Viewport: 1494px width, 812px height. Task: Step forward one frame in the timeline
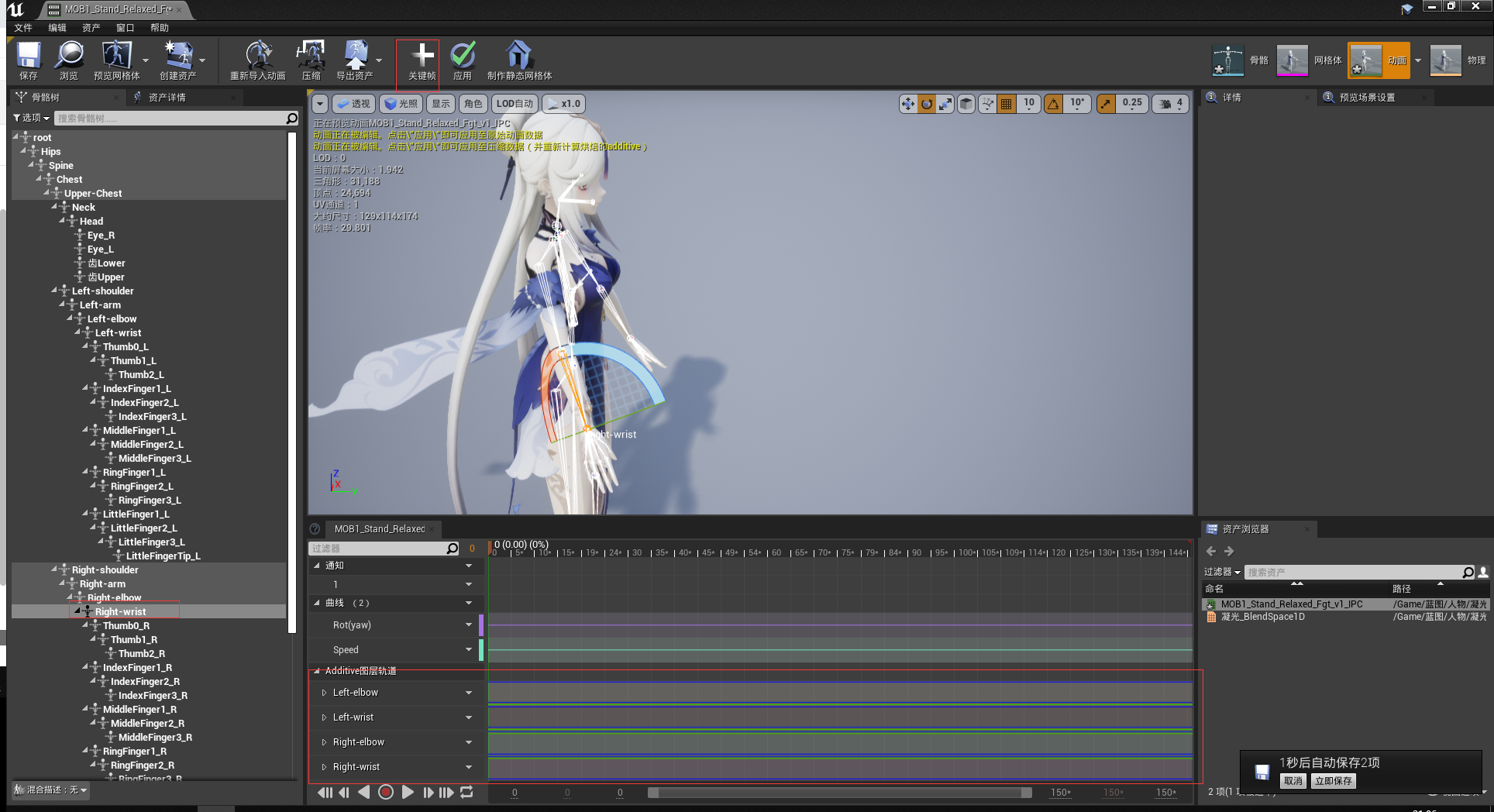pos(428,793)
